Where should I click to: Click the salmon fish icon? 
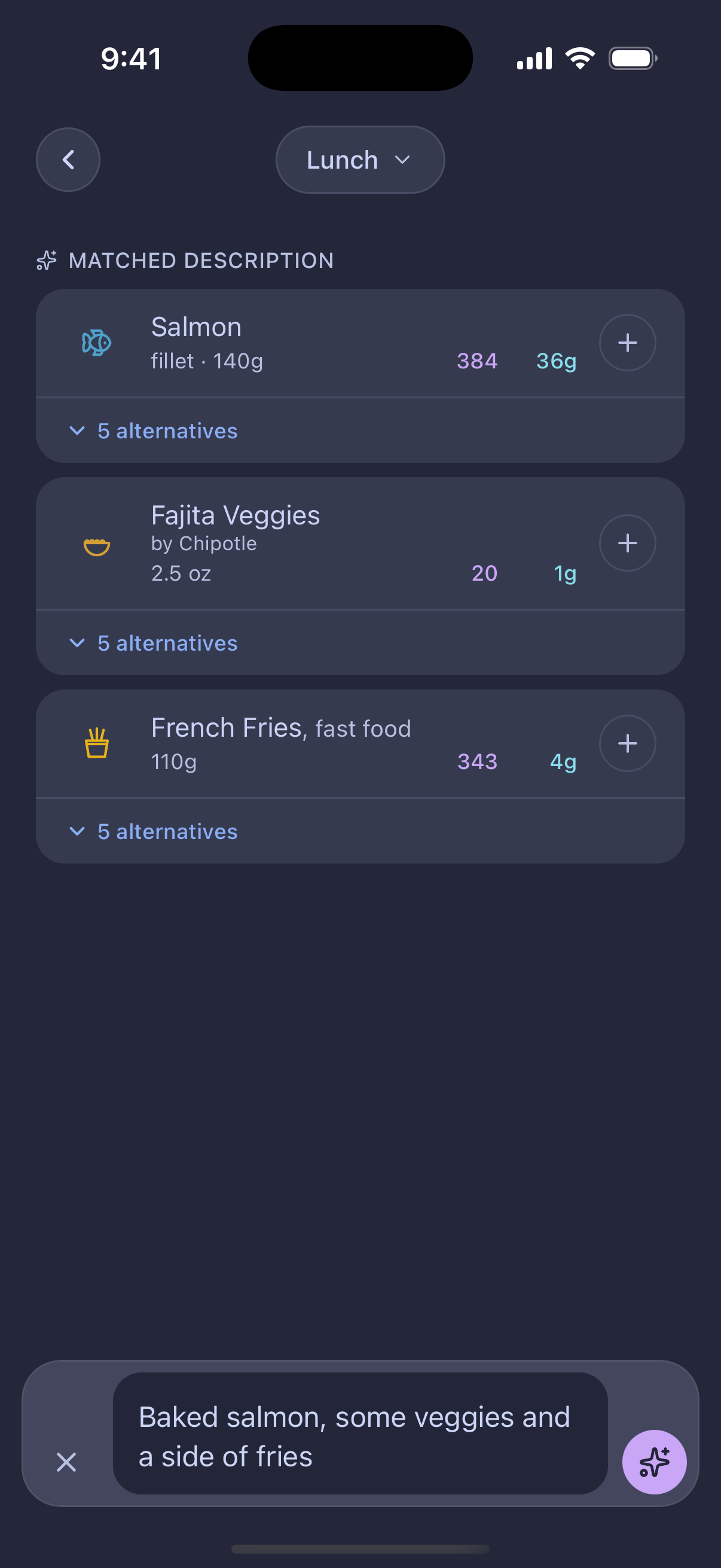click(97, 343)
